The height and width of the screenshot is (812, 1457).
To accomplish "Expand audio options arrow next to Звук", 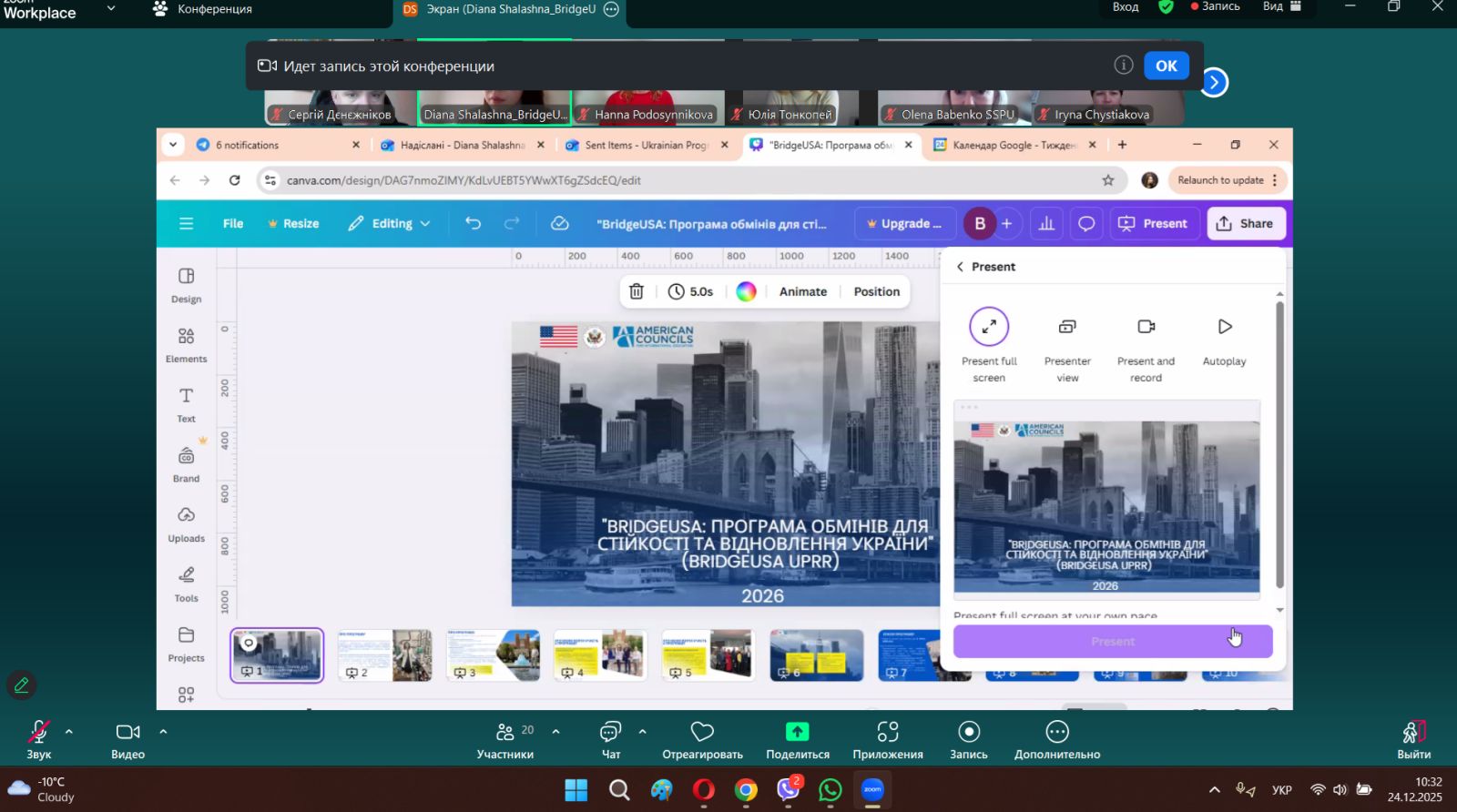I will coord(69,731).
